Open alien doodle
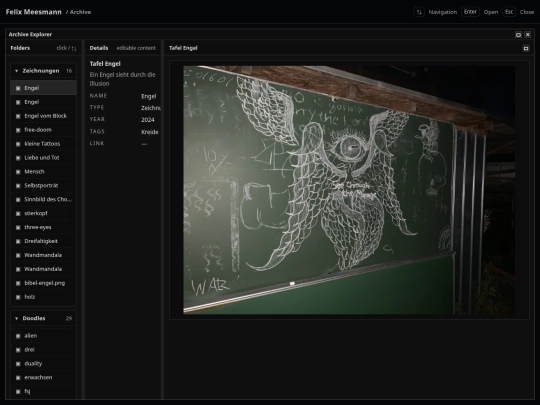Viewport: 540px width, 405px height. click(43, 336)
